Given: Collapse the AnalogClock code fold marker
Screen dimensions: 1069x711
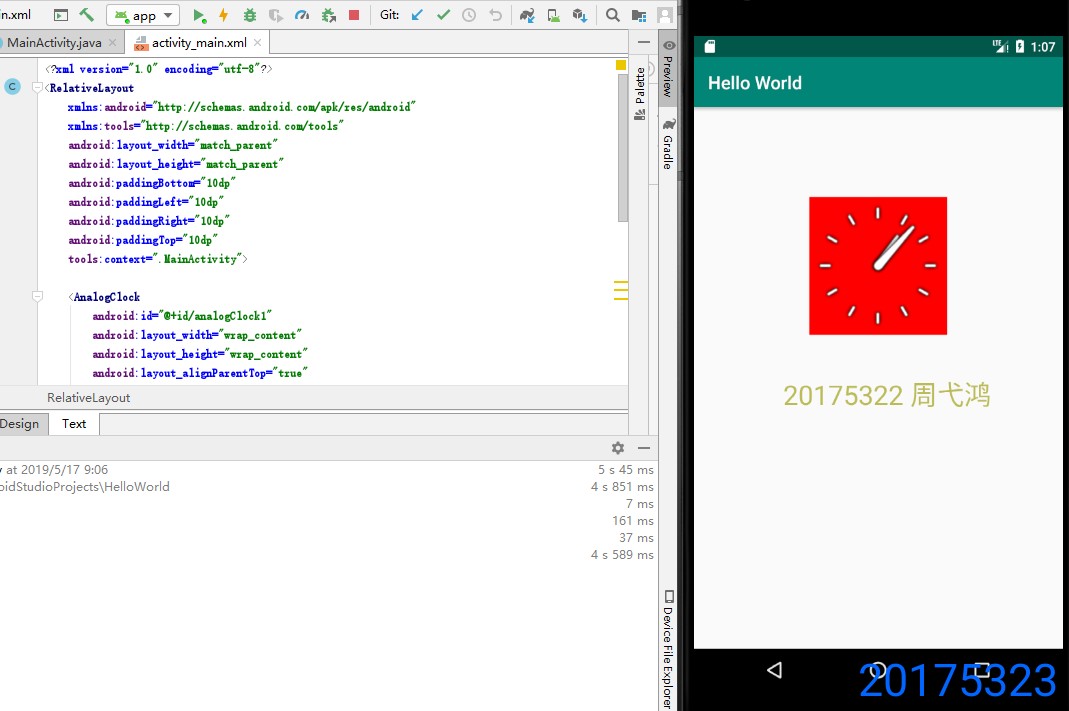Looking at the screenshot, I should coord(37,297).
